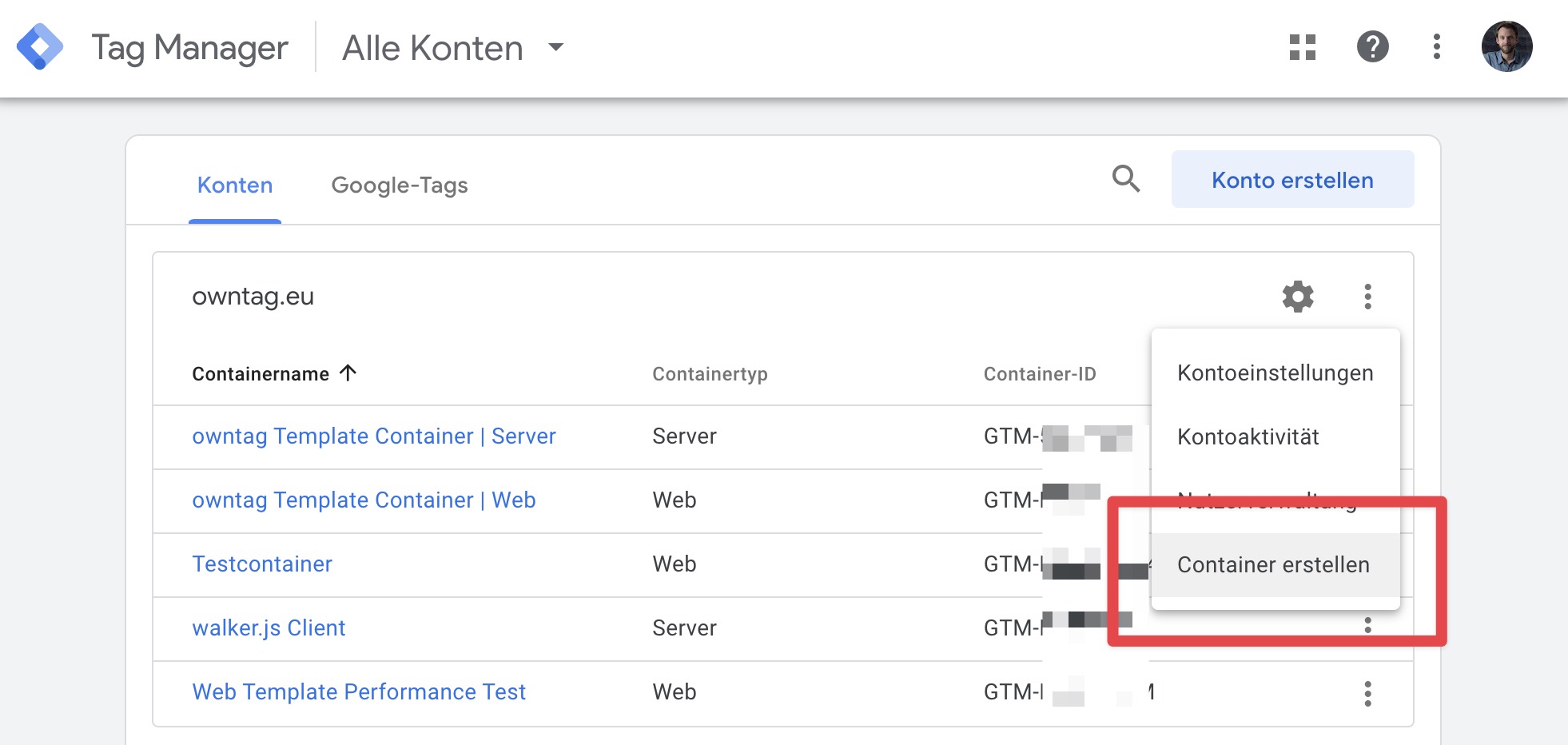Switch to the Google-Tags tab
The width and height of the screenshot is (1568, 745).
pos(399,185)
